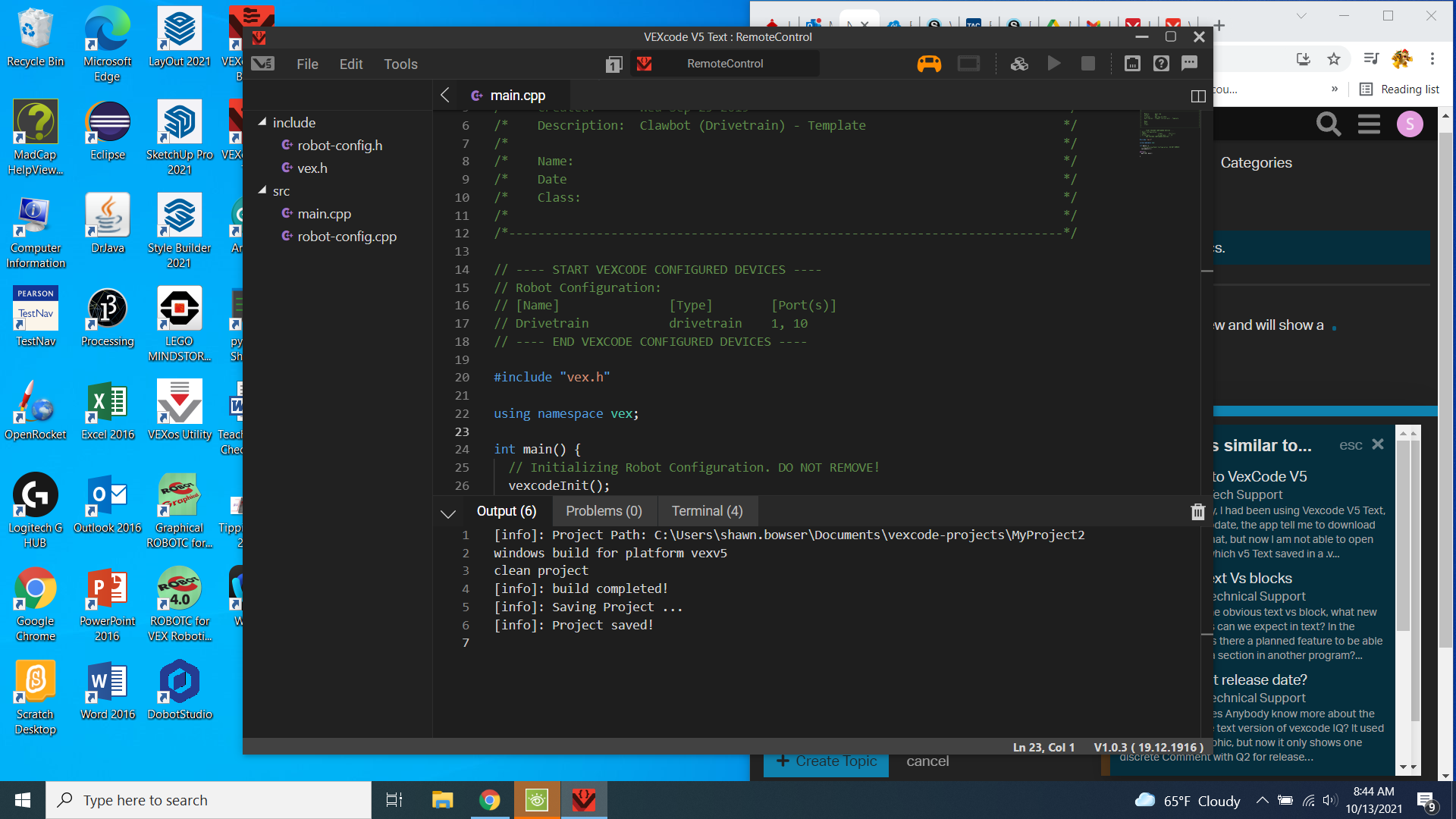Open the help question mark icon
The image size is (1456, 819).
(x=1161, y=64)
